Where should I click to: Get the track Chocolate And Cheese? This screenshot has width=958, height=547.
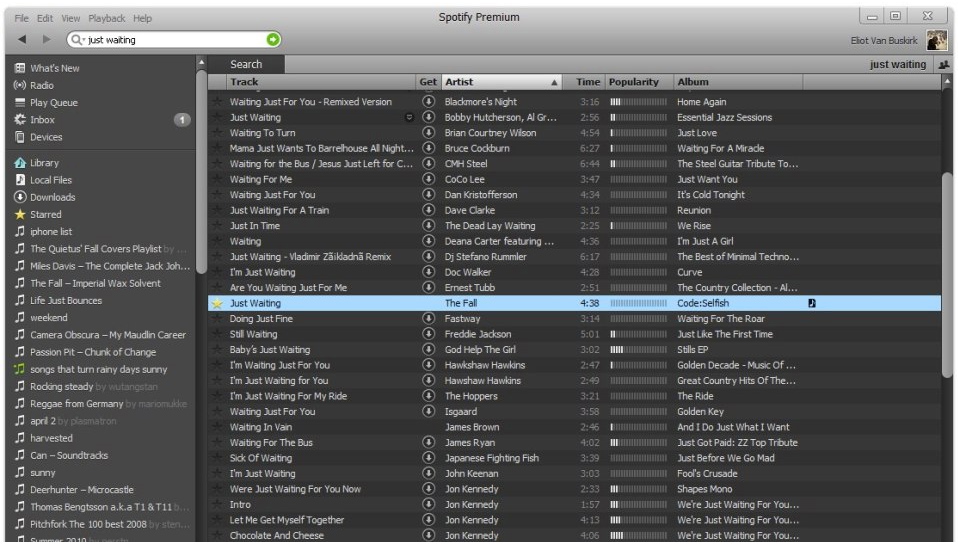pyautogui.click(x=429, y=535)
